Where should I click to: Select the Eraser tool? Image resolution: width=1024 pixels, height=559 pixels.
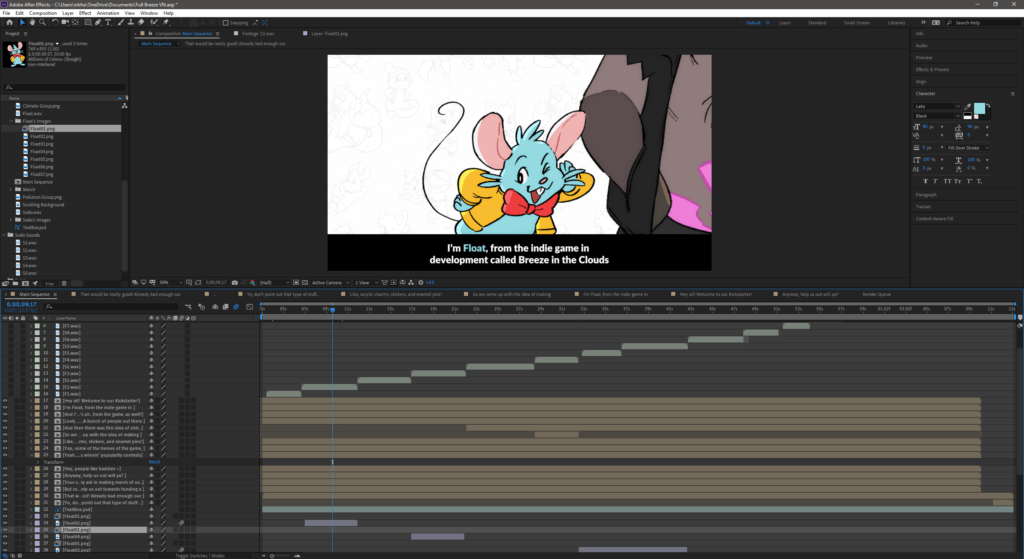(x=141, y=22)
